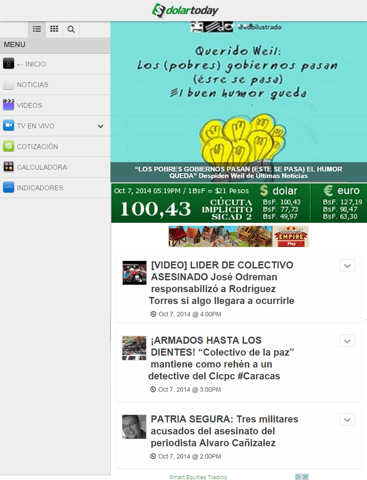Click the SICAD 2 rate label

tap(231, 217)
